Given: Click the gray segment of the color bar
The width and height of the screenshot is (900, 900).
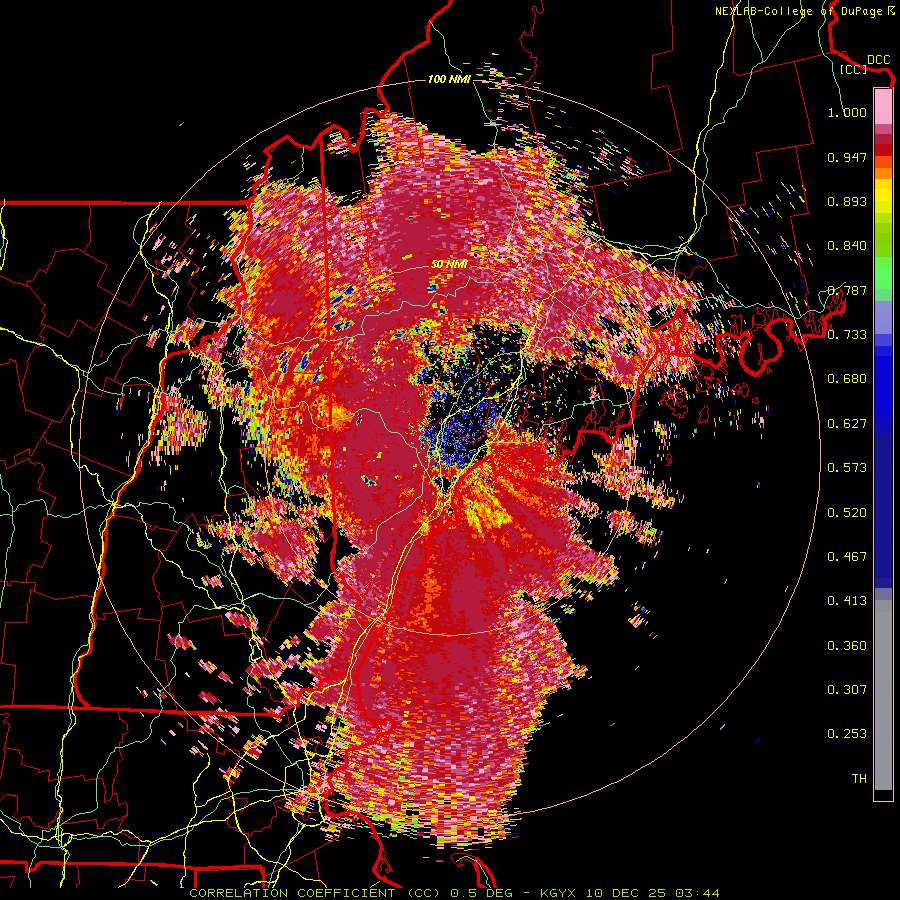Looking at the screenshot, I should (883, 695).
